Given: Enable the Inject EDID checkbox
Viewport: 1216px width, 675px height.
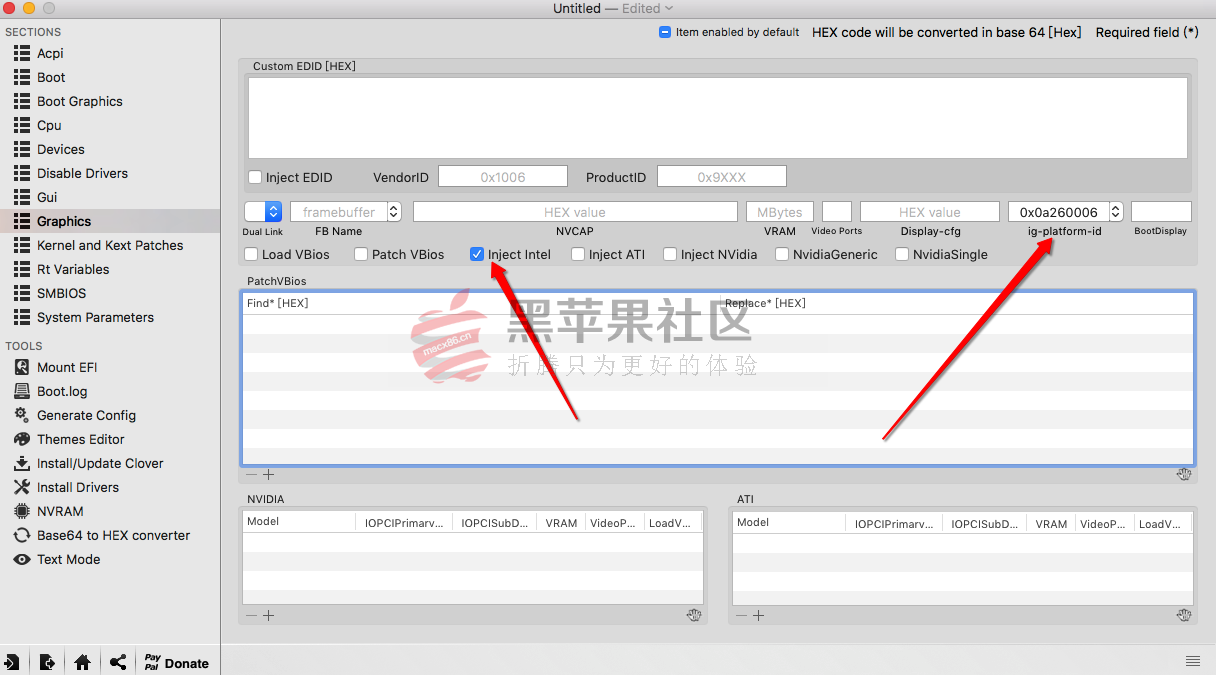Looking at the screenshot, I should coord(255,177).
